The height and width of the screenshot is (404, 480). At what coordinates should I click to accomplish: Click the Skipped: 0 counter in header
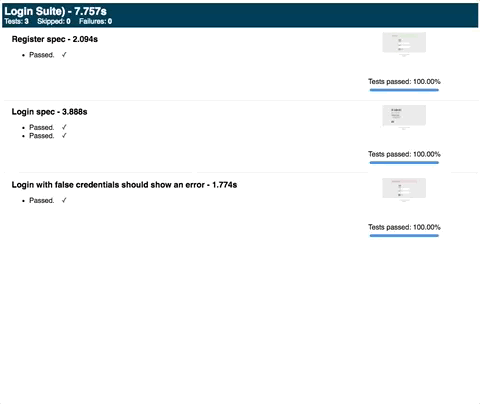54,21
